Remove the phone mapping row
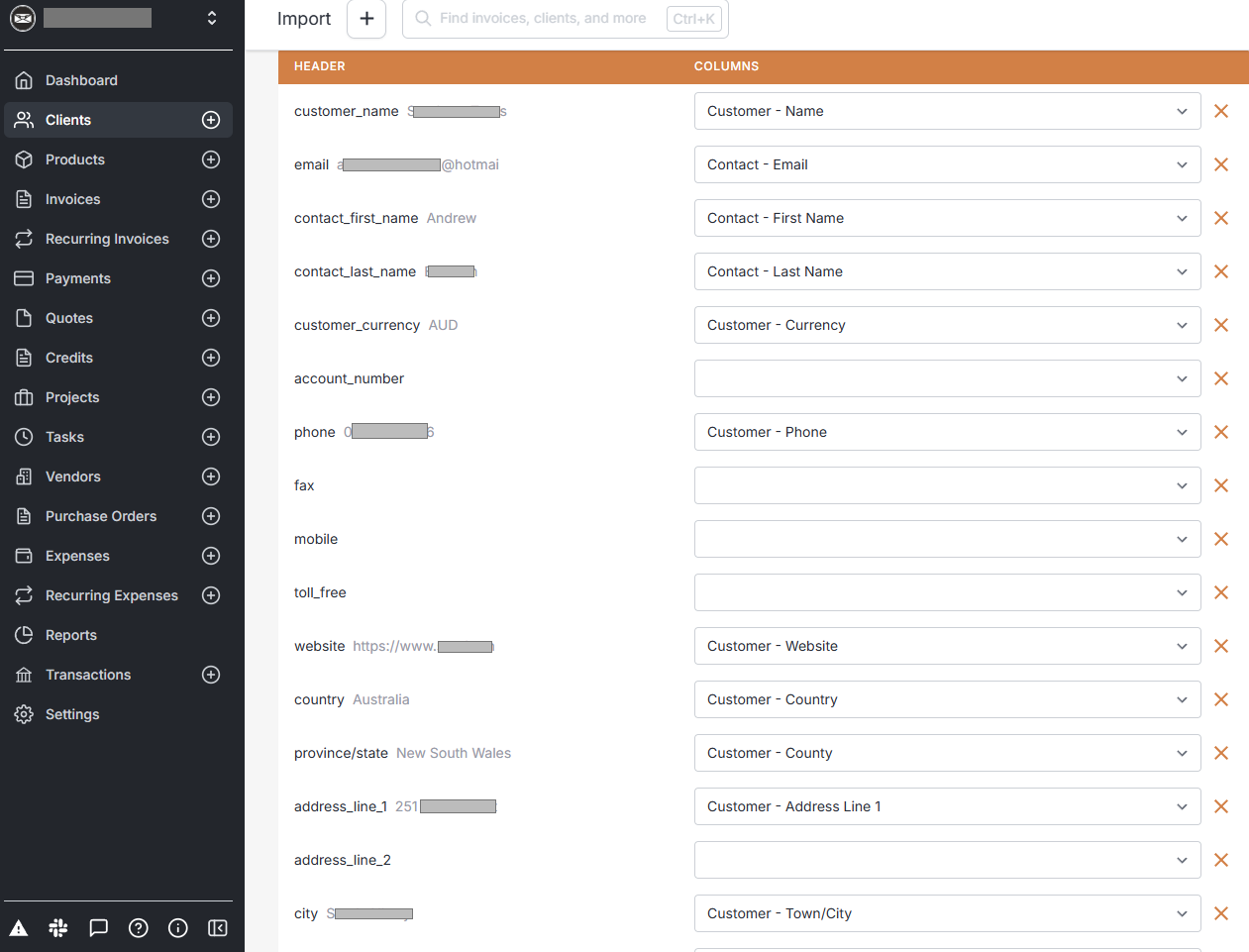 point(1221,432)
